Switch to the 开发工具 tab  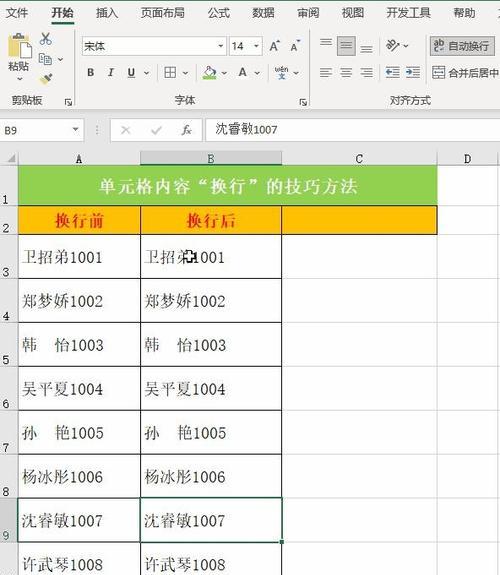tap(408, 13)
